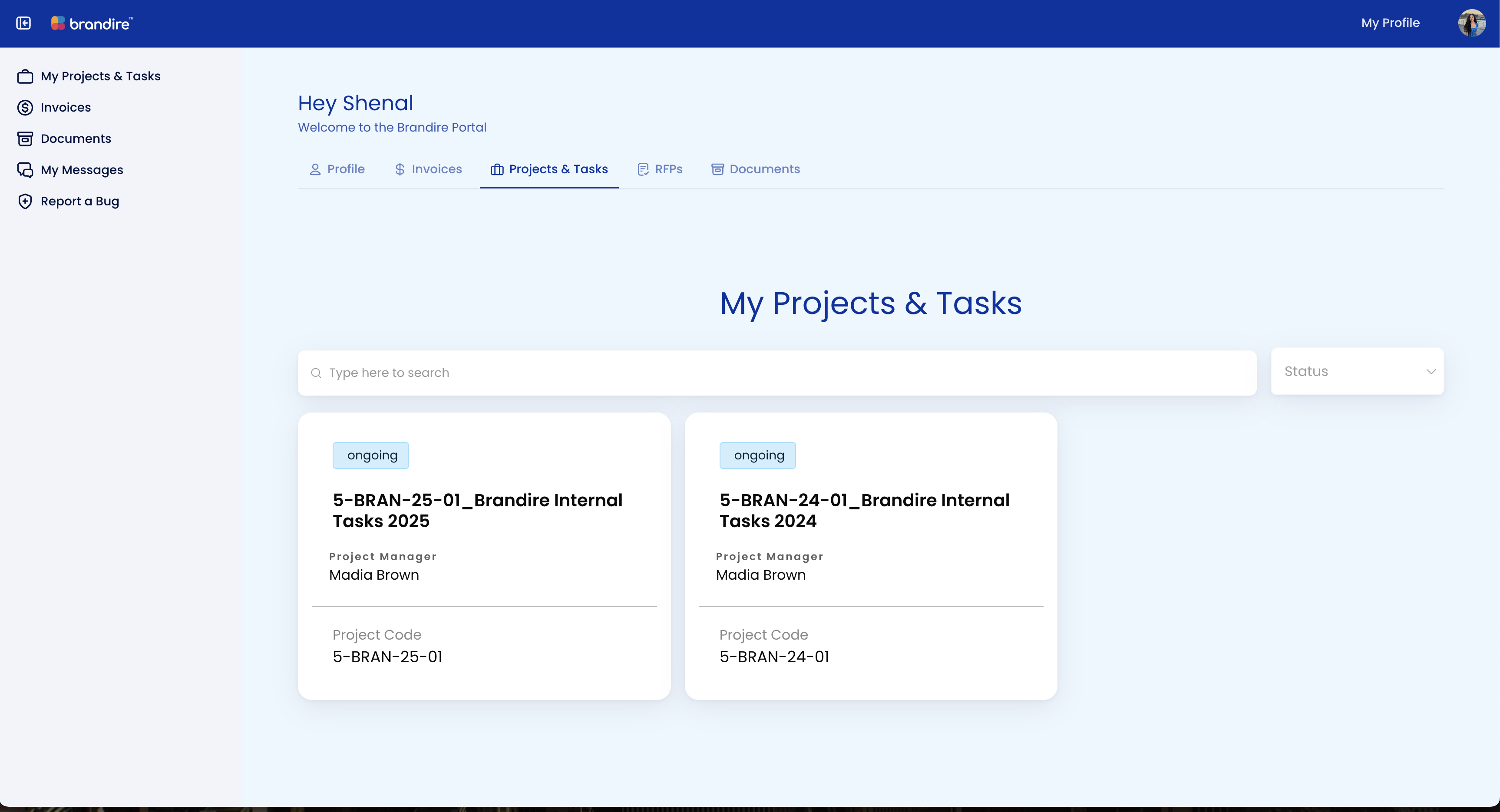
Task: Click the shield Report a Bug icon
Action: pyautogui.click(x=25, y=201)
